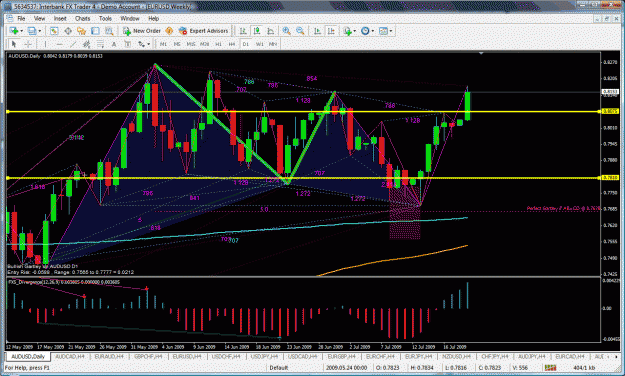Switch timeframe to W1
Screen dimensions: 625x376
tap(259, 44)
